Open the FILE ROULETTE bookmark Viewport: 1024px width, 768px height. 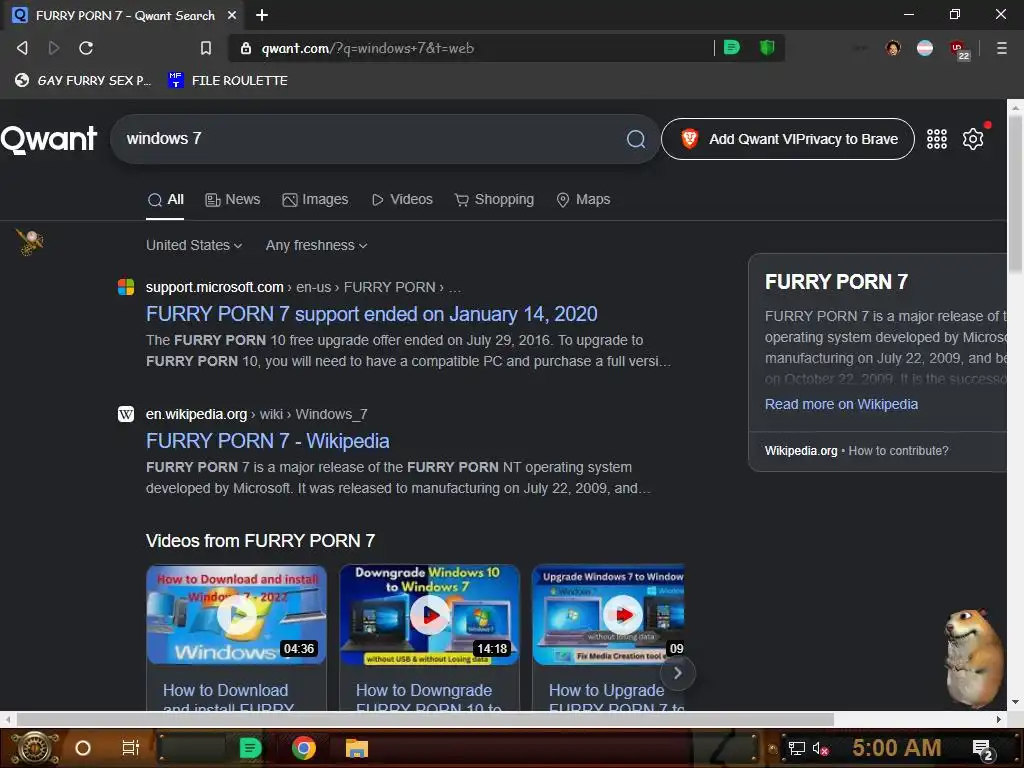[228, 80]
